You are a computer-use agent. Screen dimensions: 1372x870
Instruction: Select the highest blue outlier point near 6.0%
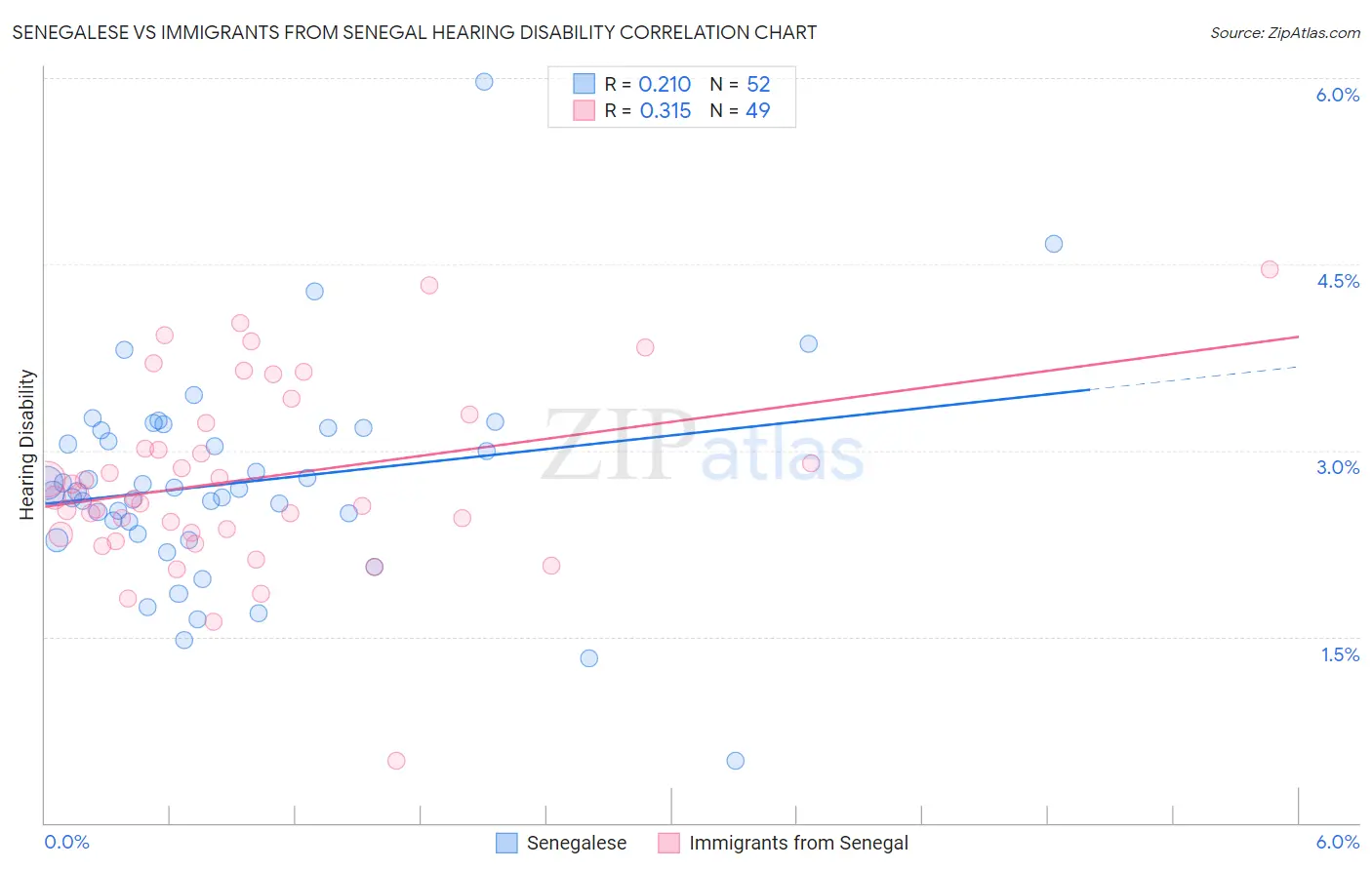point(484,82)
